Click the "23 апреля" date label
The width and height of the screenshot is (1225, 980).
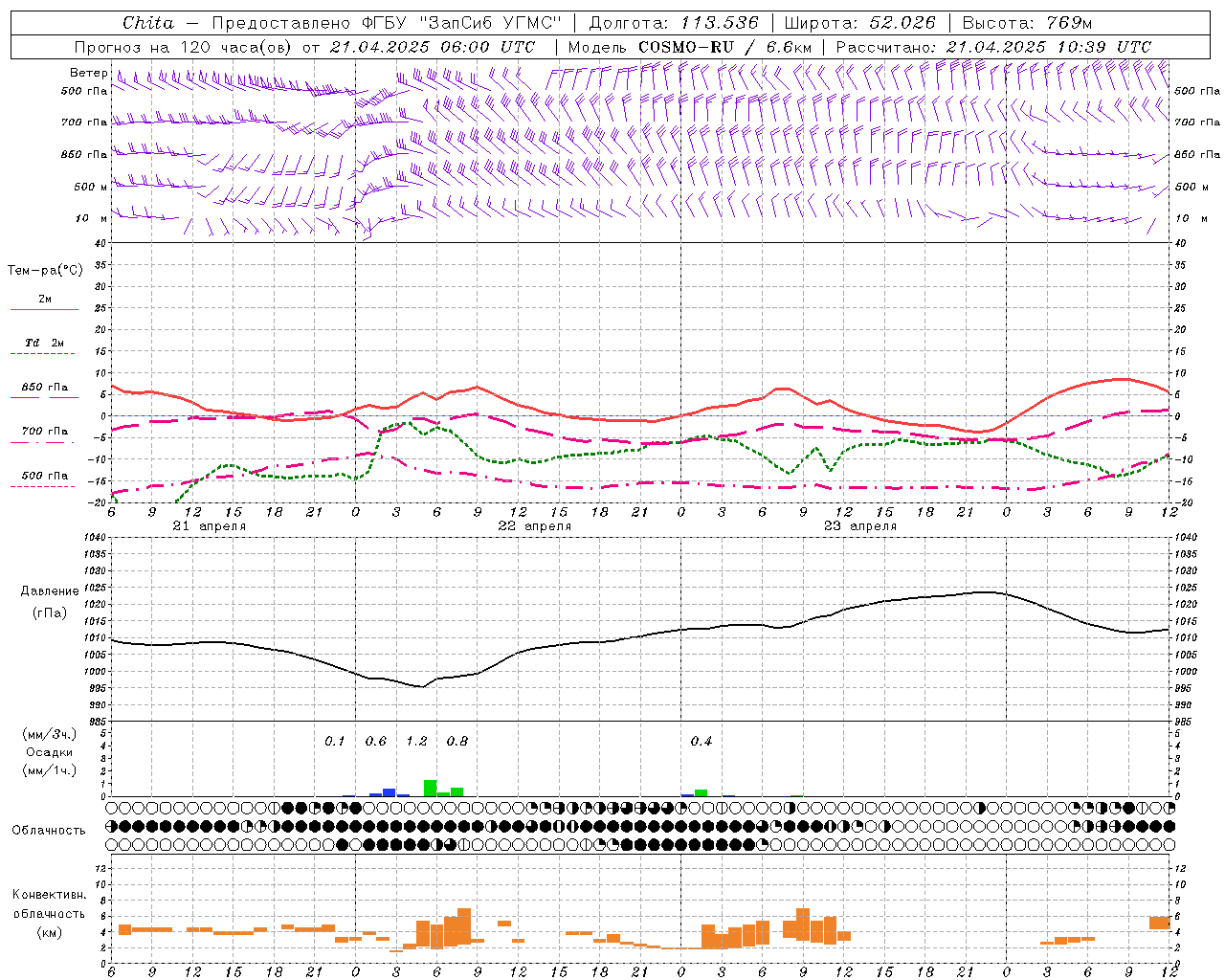tap(859, 526)
